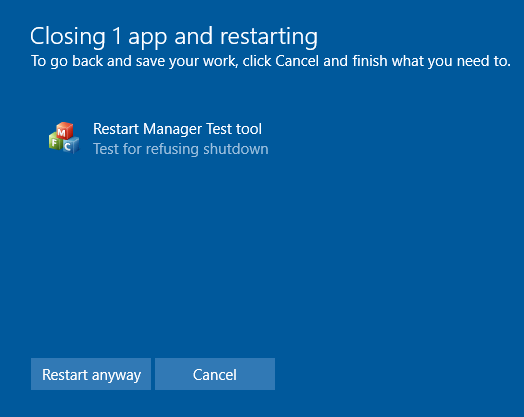Click the MFC cubes app icon

[64, 138]
